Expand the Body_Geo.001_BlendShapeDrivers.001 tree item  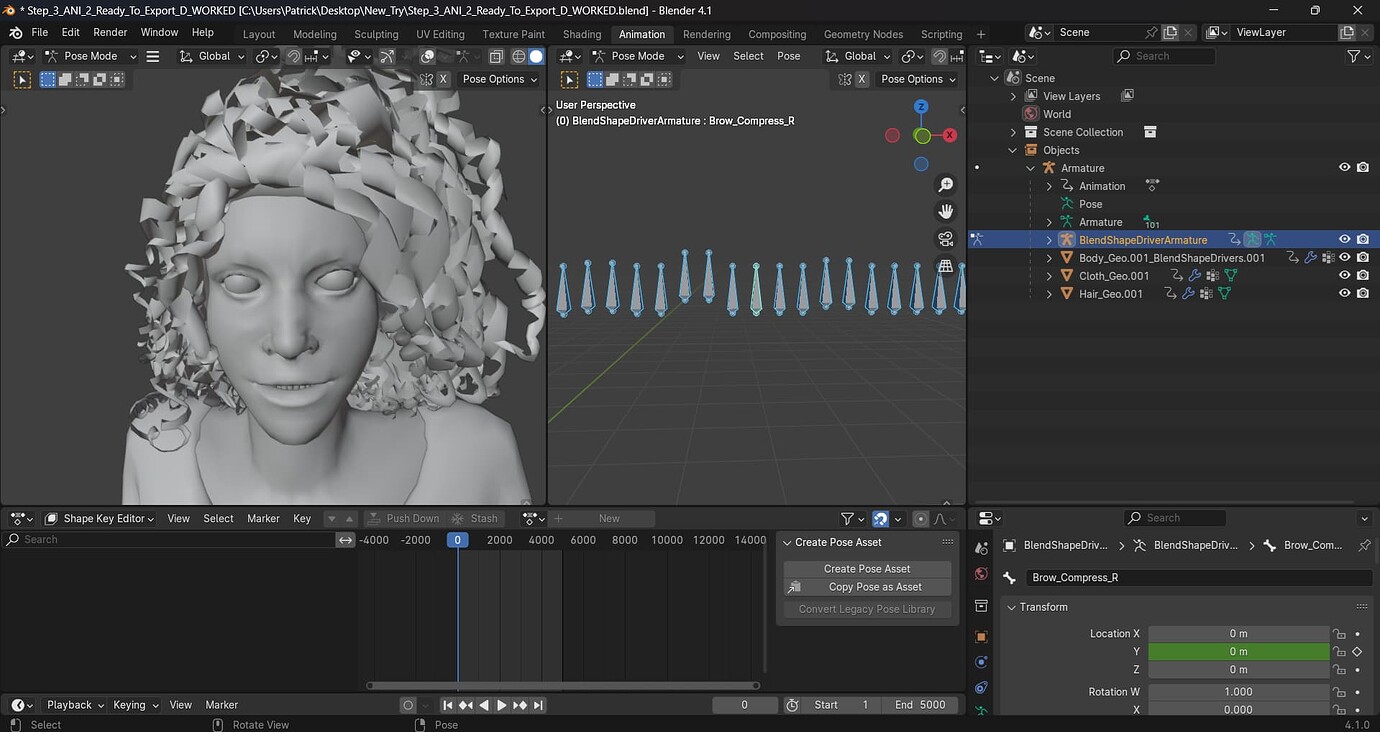(x=1048, y=256)
